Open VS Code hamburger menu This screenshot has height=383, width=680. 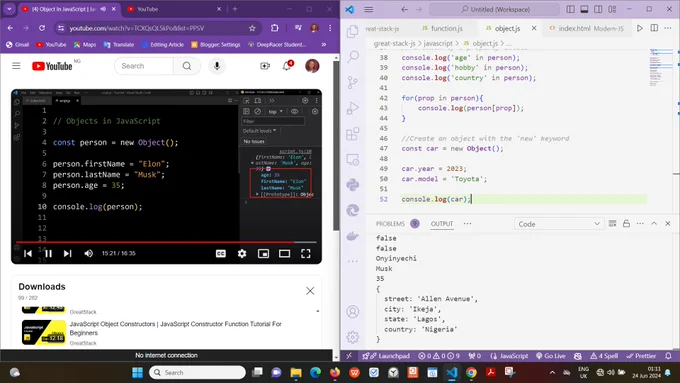click(369, 9)
